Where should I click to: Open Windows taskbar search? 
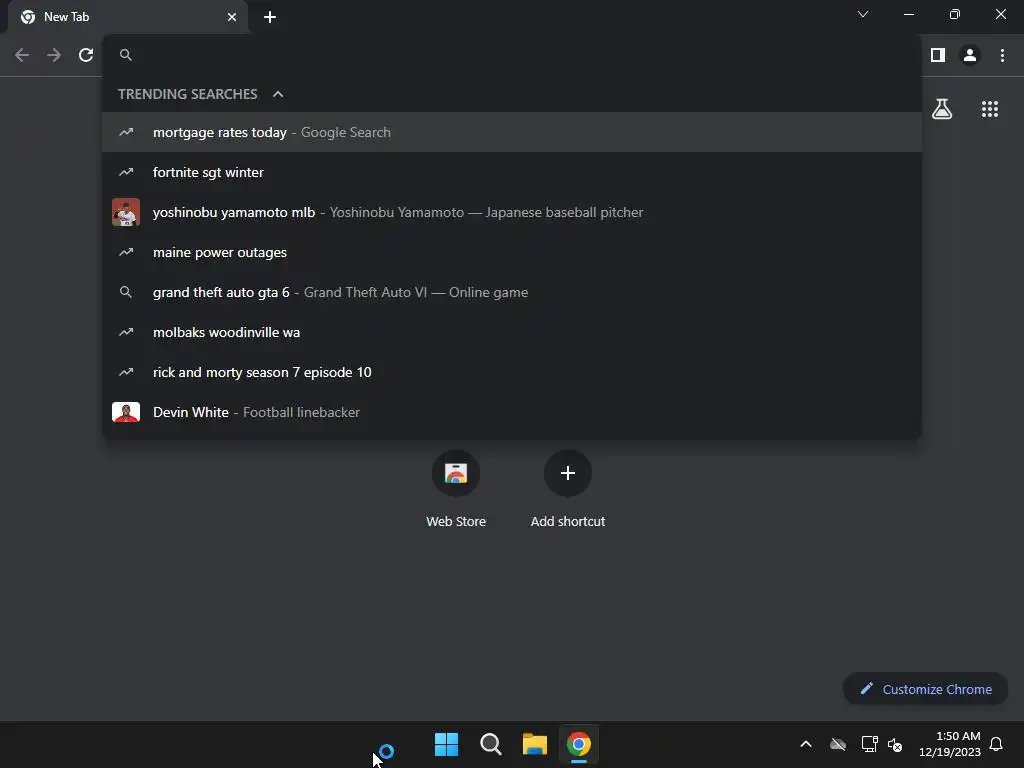tap(490, 744)
